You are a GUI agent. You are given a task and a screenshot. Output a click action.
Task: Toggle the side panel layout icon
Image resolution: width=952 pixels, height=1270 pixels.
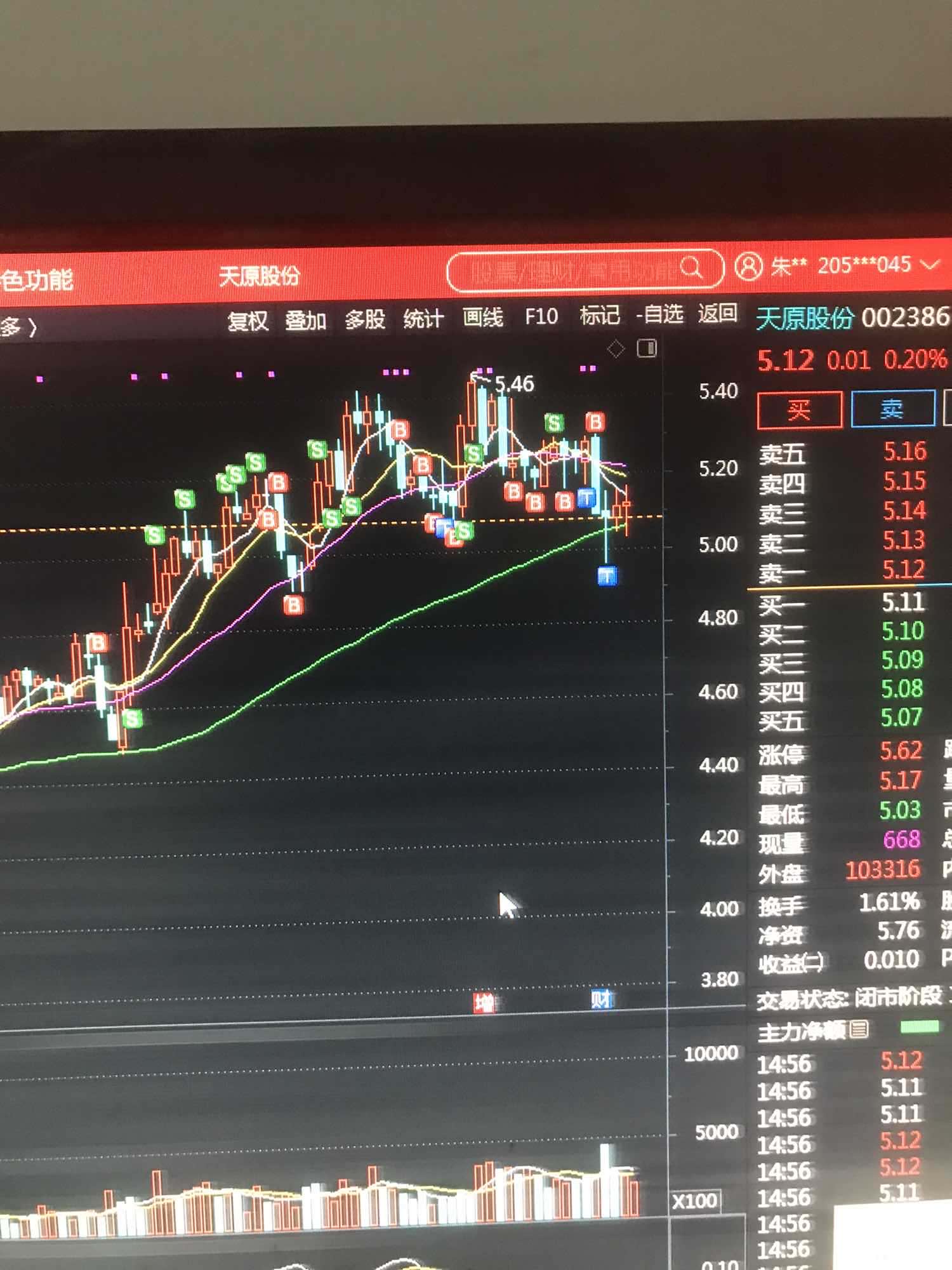click(647, 348)
